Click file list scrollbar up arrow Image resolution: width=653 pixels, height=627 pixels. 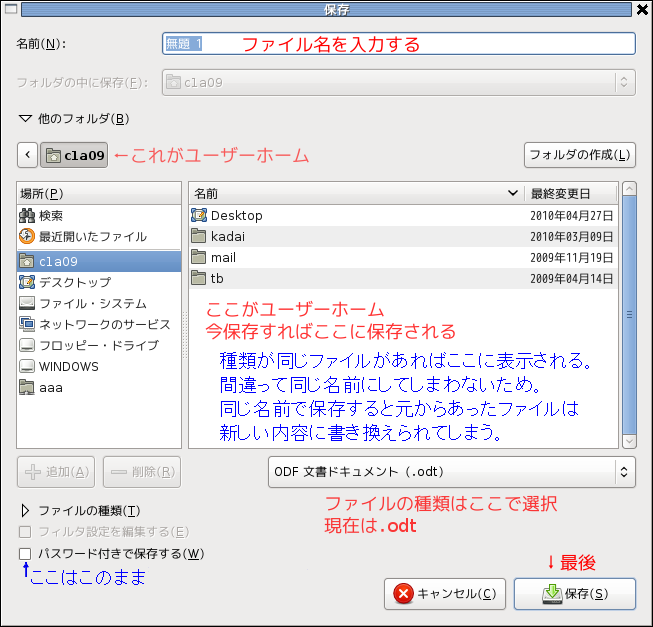click(x=629, y=189)
